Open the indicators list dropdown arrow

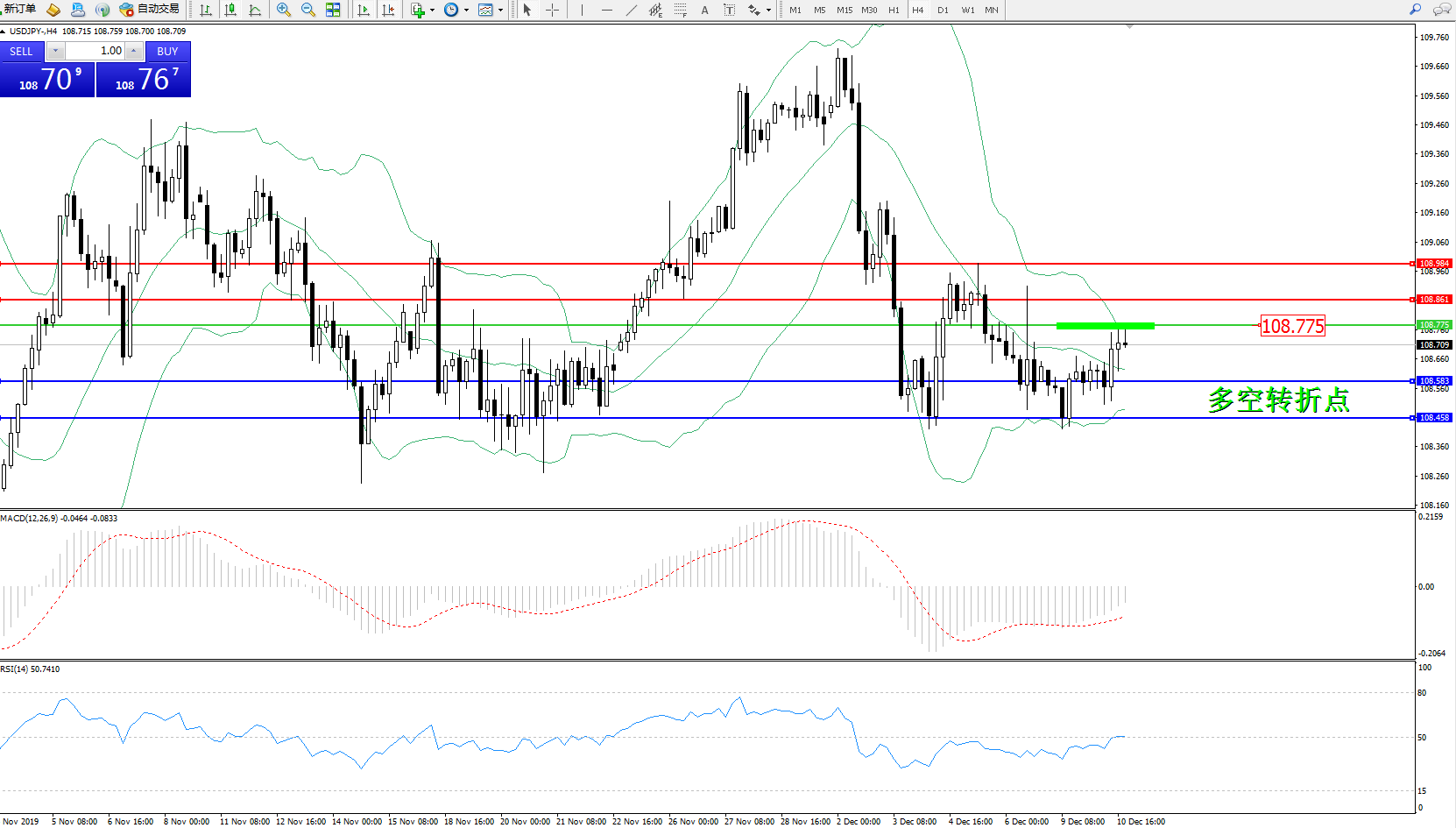pos(432,11)
